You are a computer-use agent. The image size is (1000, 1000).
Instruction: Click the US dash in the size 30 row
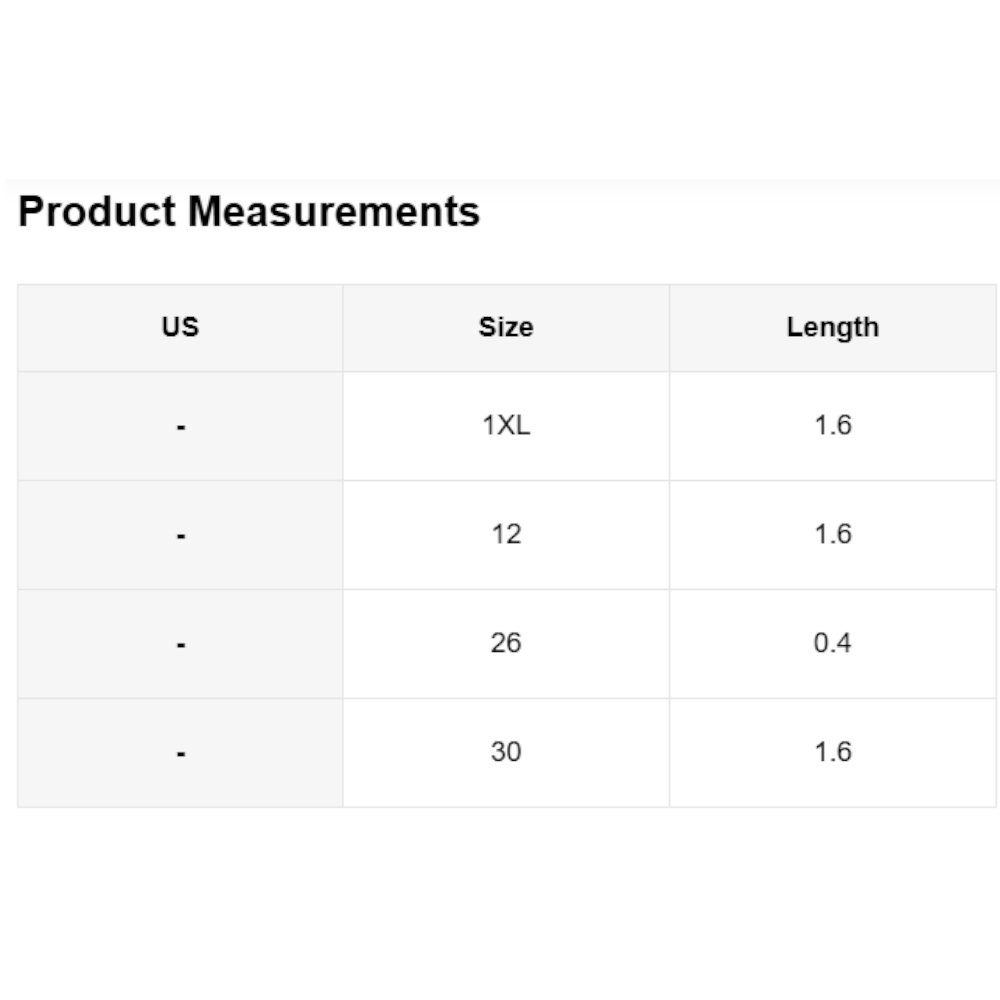(180, 755)
